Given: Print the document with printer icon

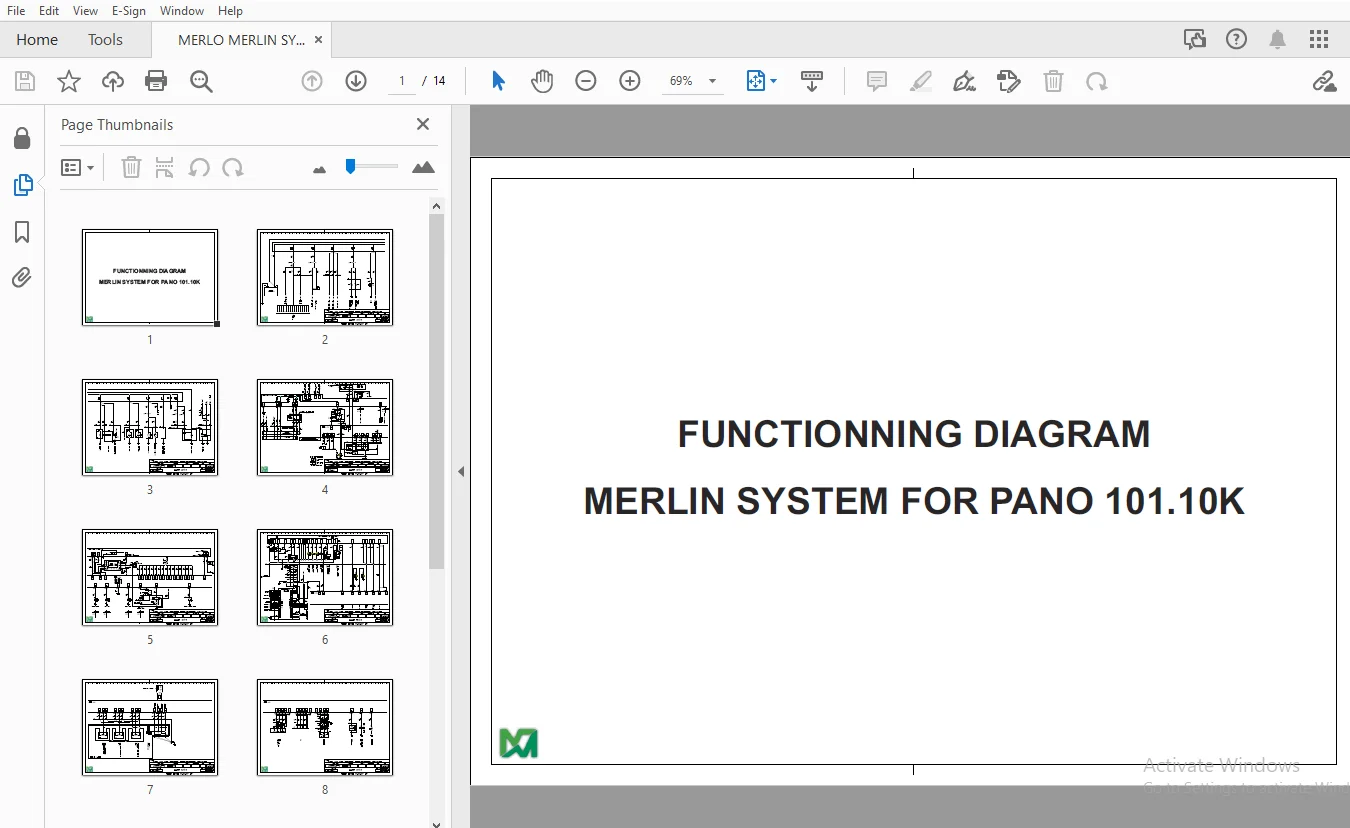Looking at the screenshot, I should tap(156, 81).
